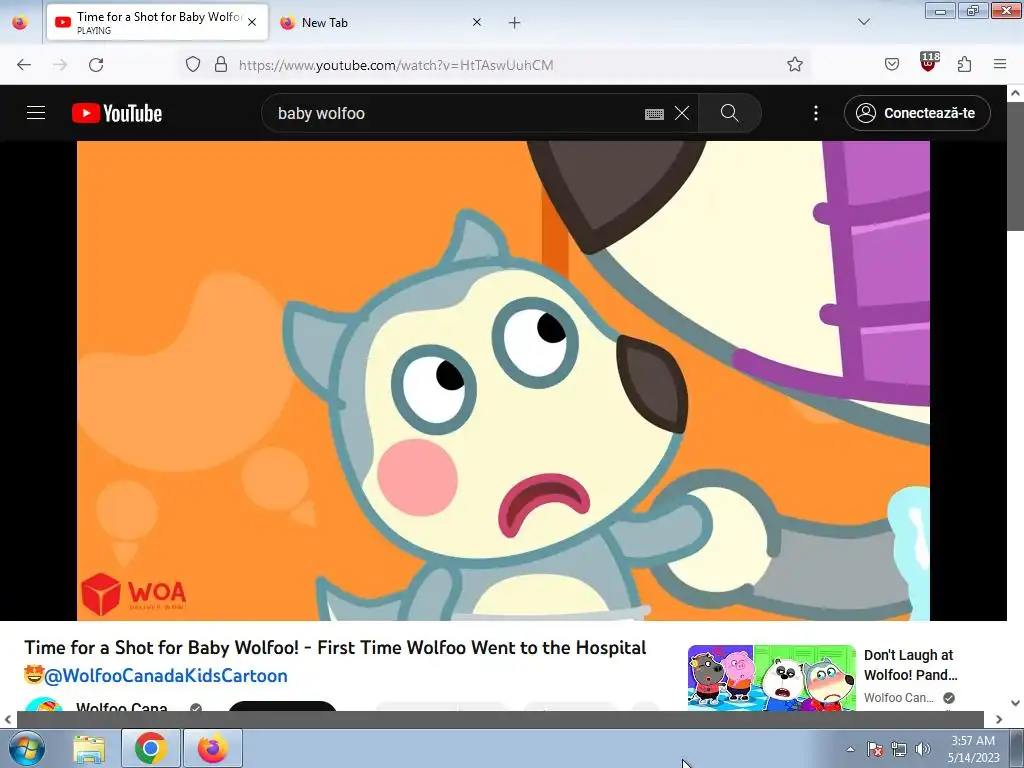
Task: Switch to Chrome in the taskbar
Action: pyautogui.click(x=151, y=748)
